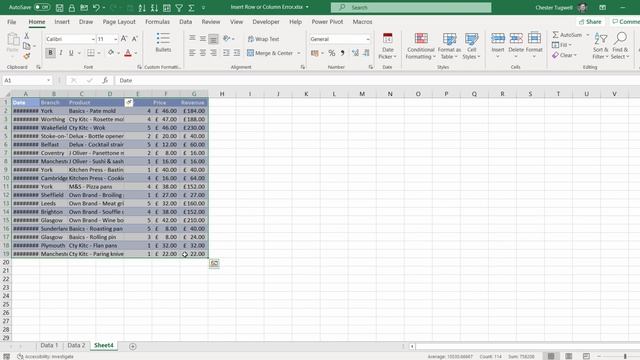Click the Bullets icon

pyautogui.click(x=163, y=42)
